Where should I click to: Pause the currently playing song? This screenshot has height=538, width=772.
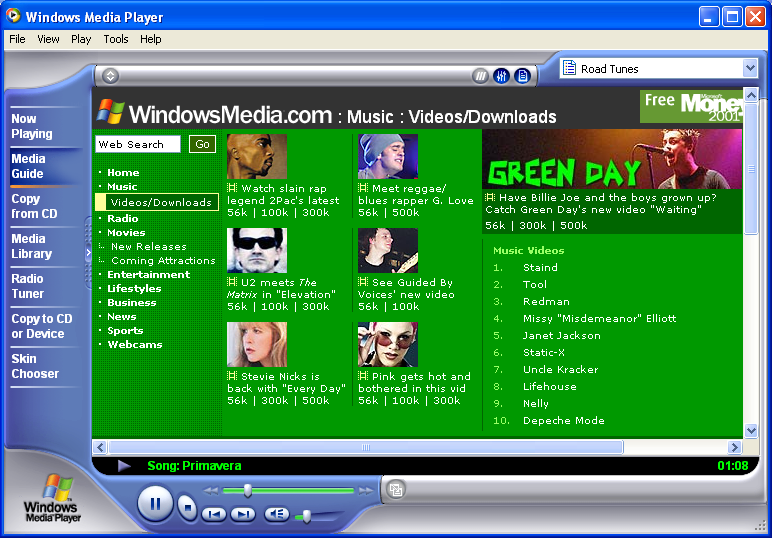click(155, 503)
